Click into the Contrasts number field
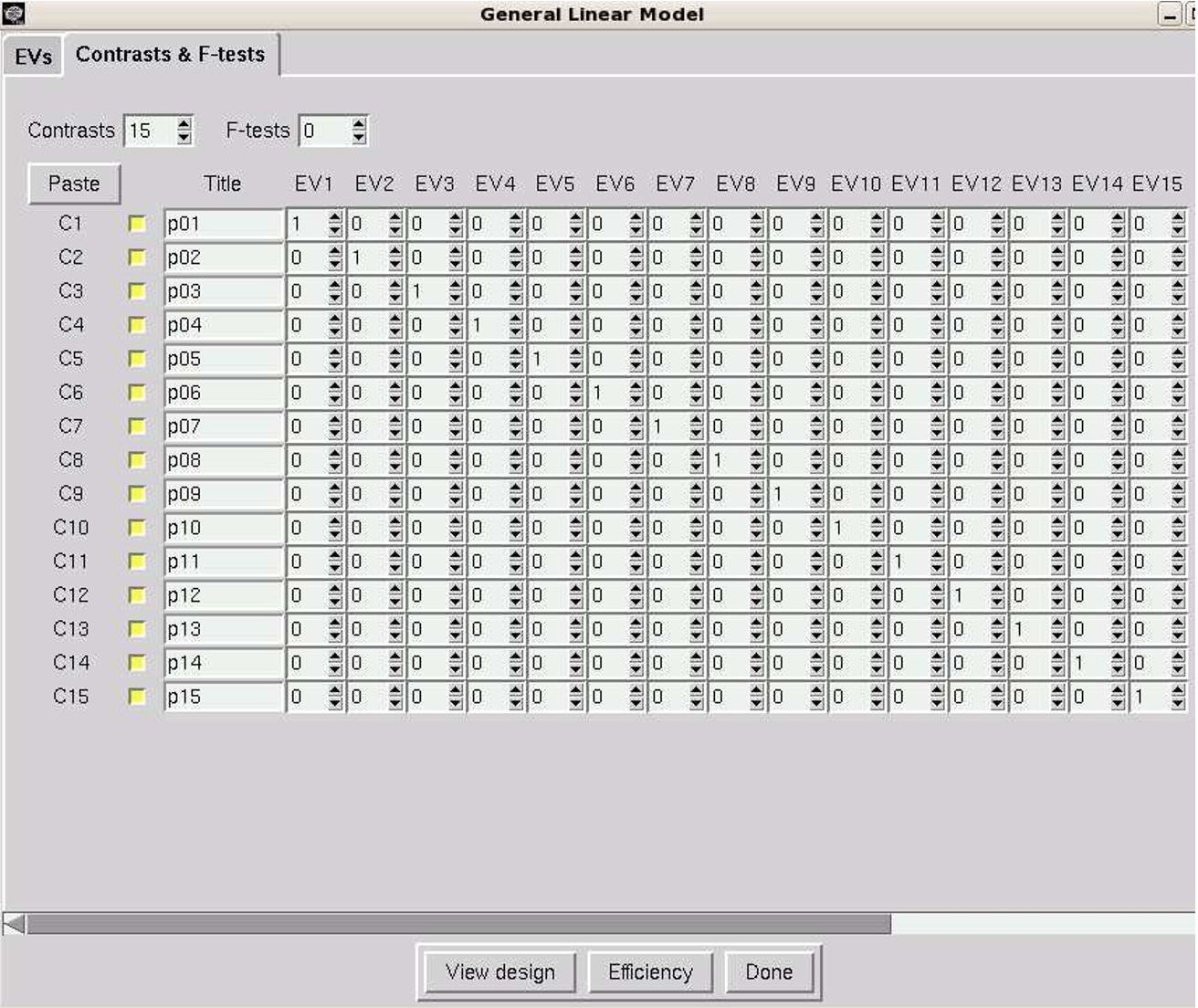Screen dimensions: 1198x1008 pos(151,131)
